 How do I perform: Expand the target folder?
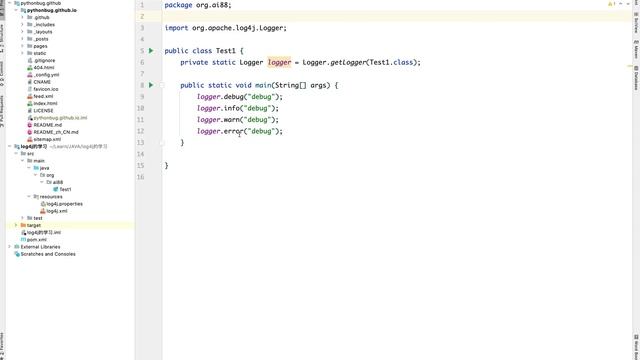pos(16,225)
